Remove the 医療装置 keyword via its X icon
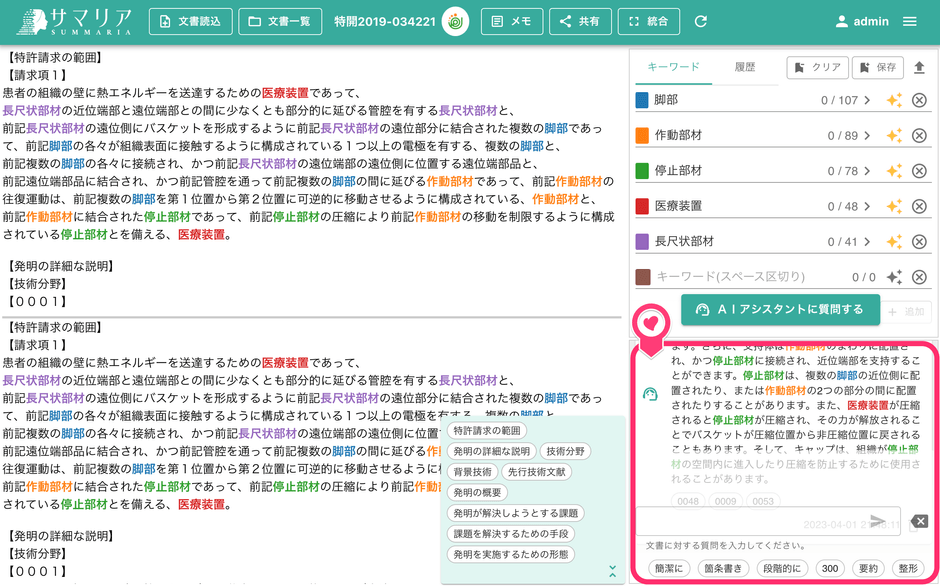This screenshot has width=940, height=586. tap(920, 205)
